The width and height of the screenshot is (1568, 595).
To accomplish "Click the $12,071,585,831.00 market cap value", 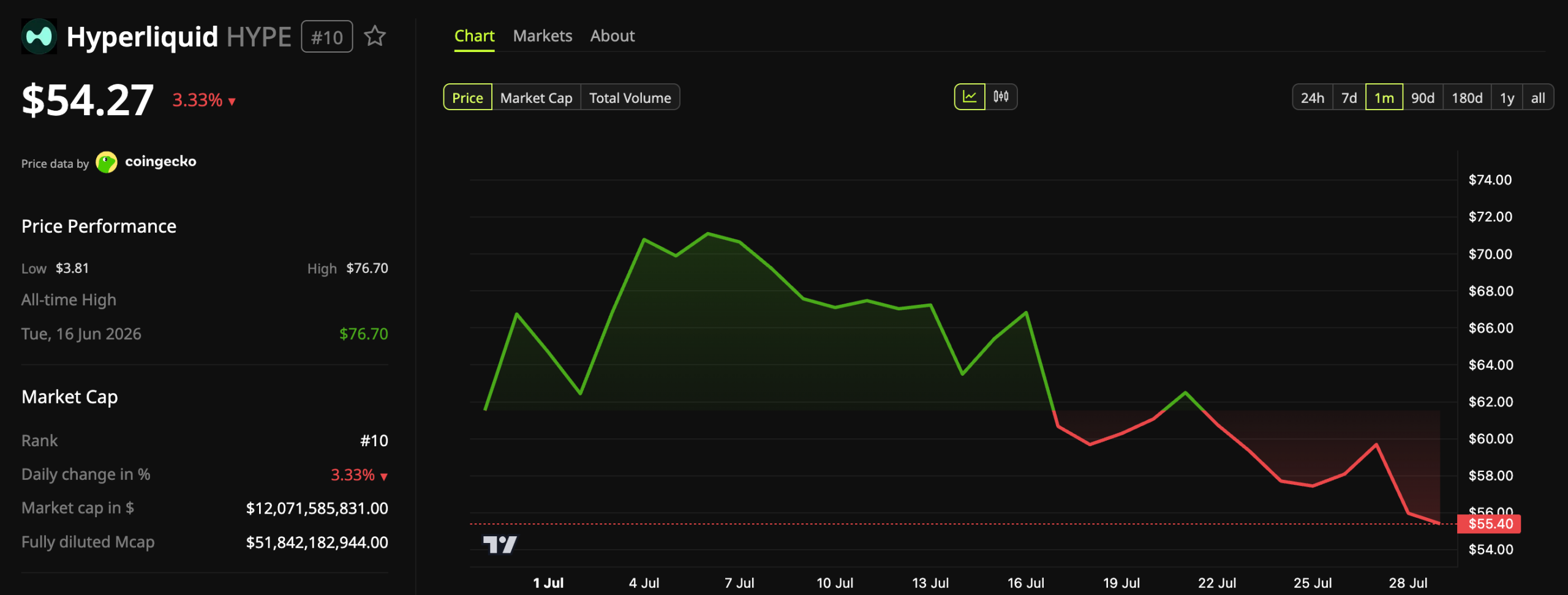I will [317, 509].
